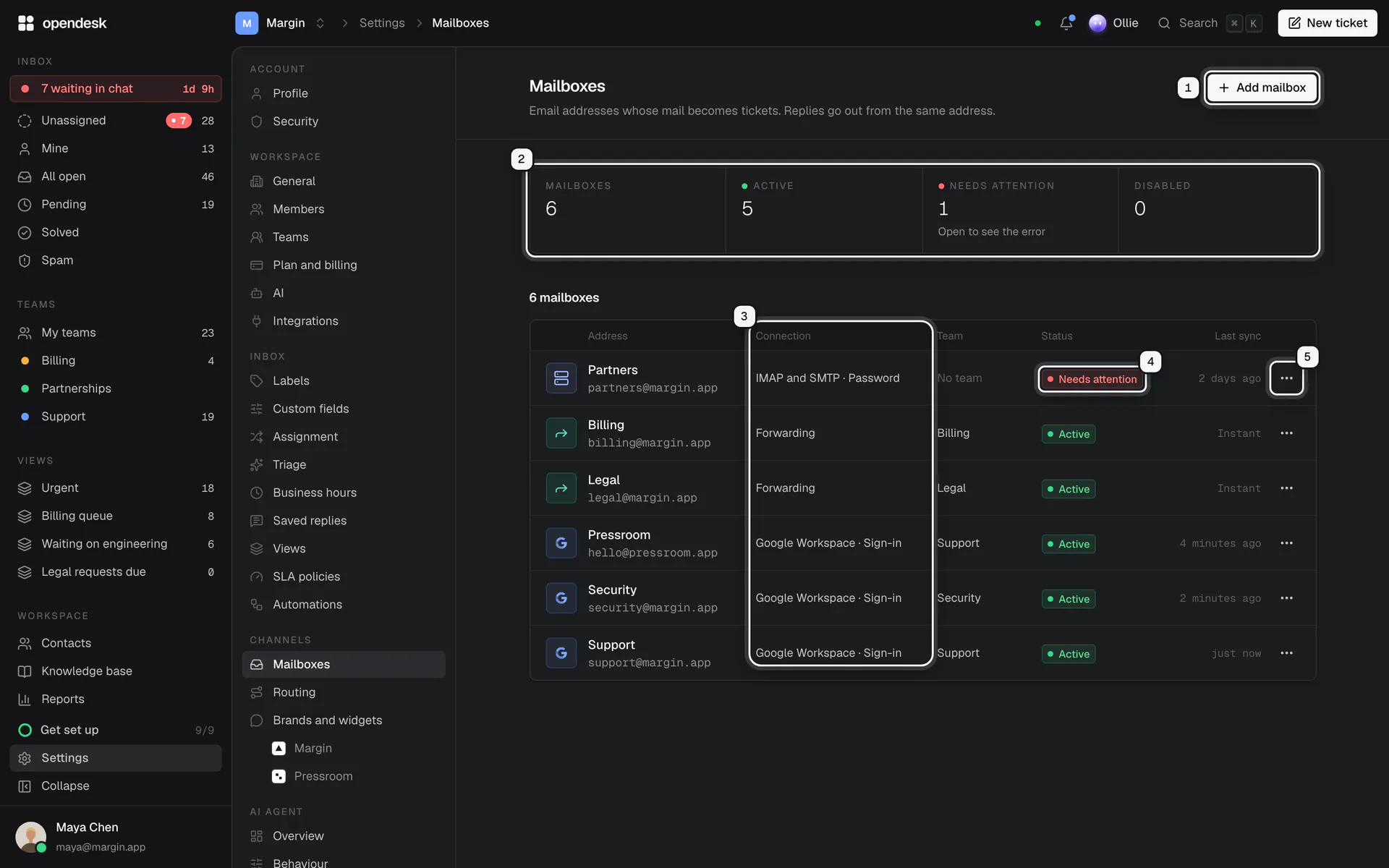This screenshot has width=1389, height=868.
Task: Collapse the left sidebar
Action: 116,786
